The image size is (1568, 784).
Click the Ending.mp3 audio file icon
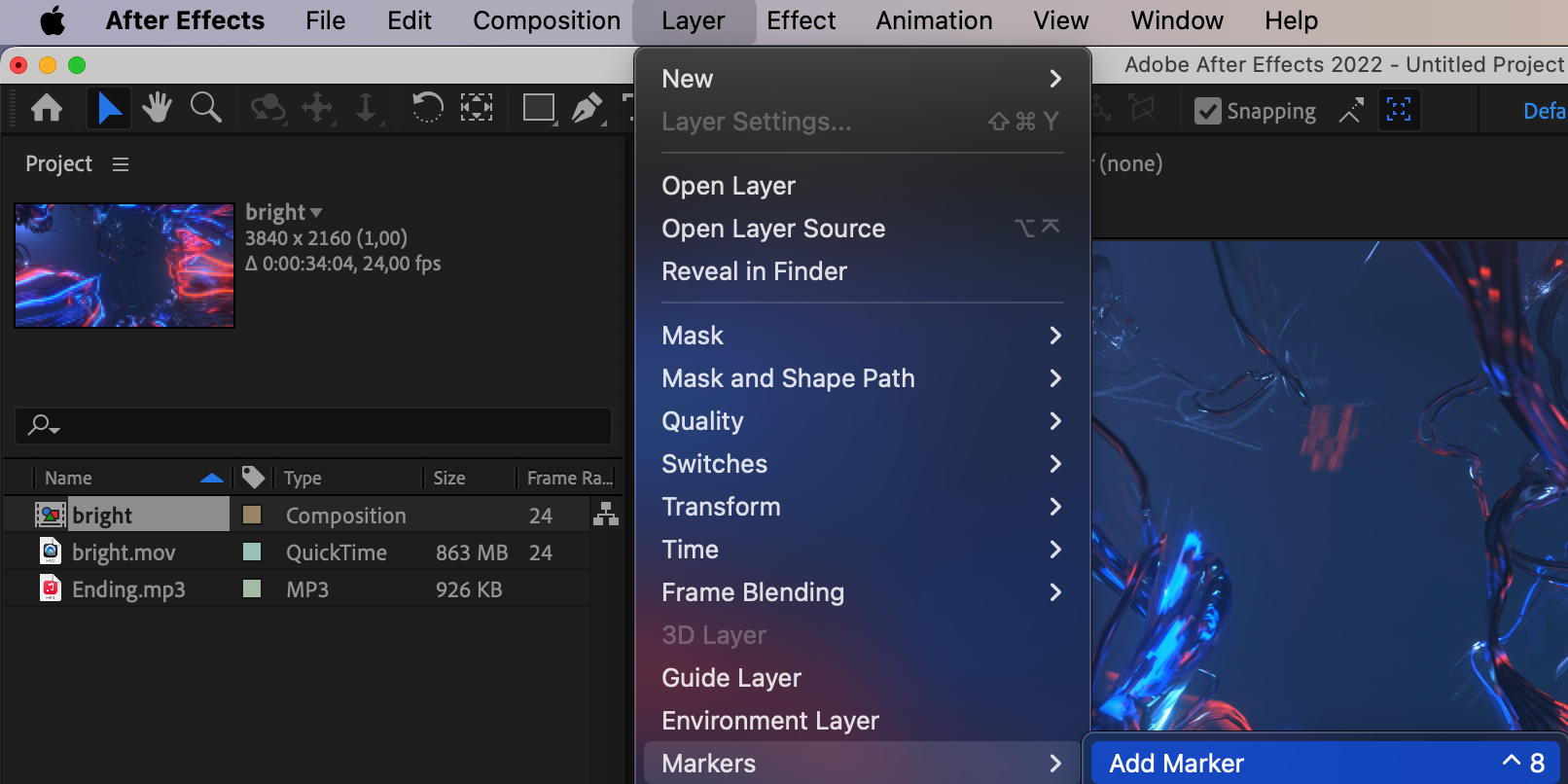[51, 588]
